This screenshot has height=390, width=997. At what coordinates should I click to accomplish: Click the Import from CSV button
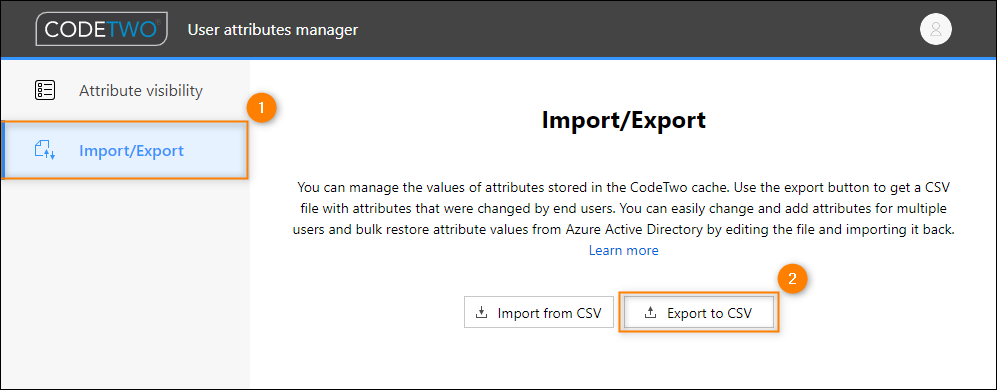(539, 312)
